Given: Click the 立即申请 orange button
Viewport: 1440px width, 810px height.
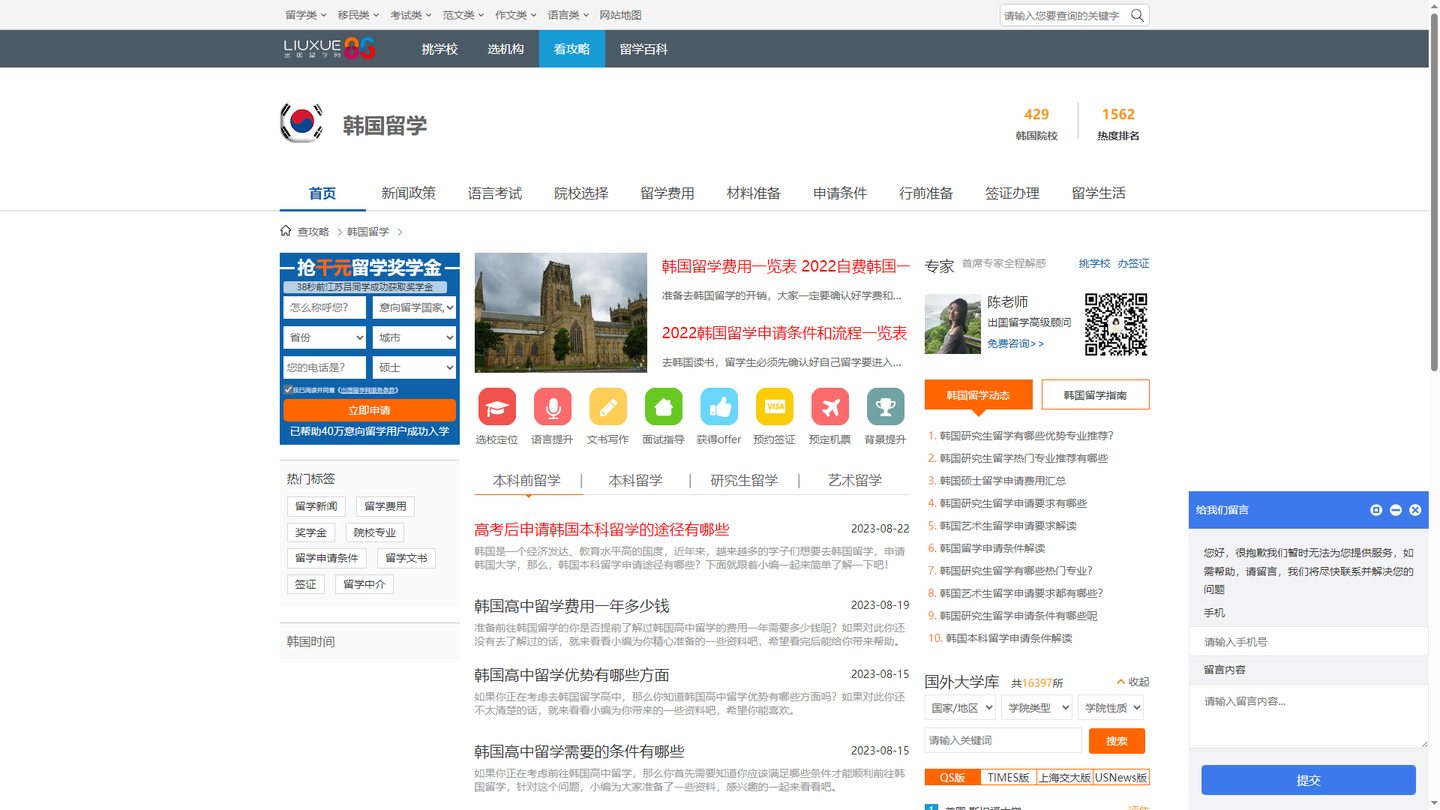Looking at the screenshot, I should coord(369,410).
